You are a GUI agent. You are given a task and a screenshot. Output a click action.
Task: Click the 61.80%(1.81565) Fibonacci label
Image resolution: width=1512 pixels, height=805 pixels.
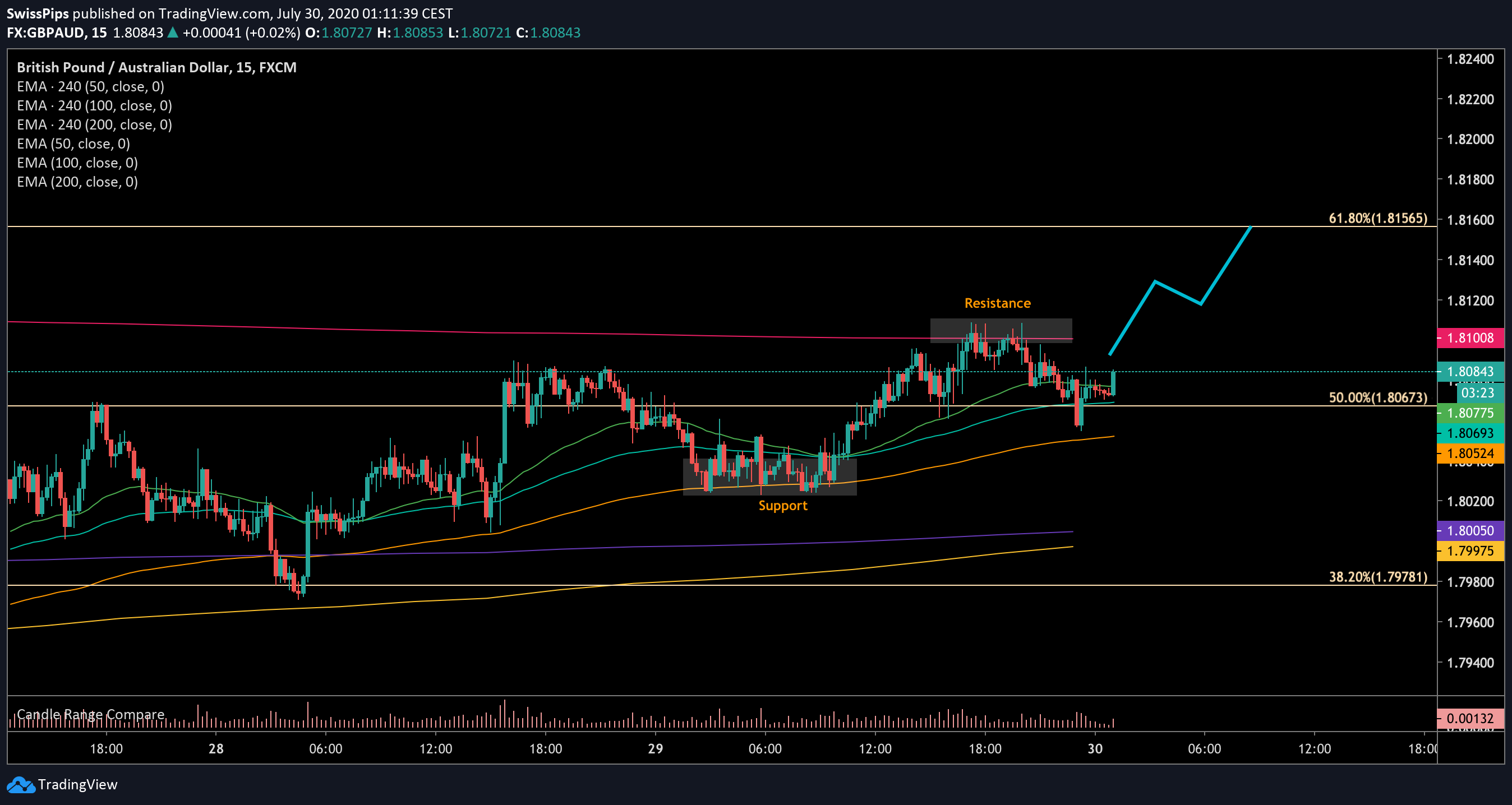(x=1377, y=218)
